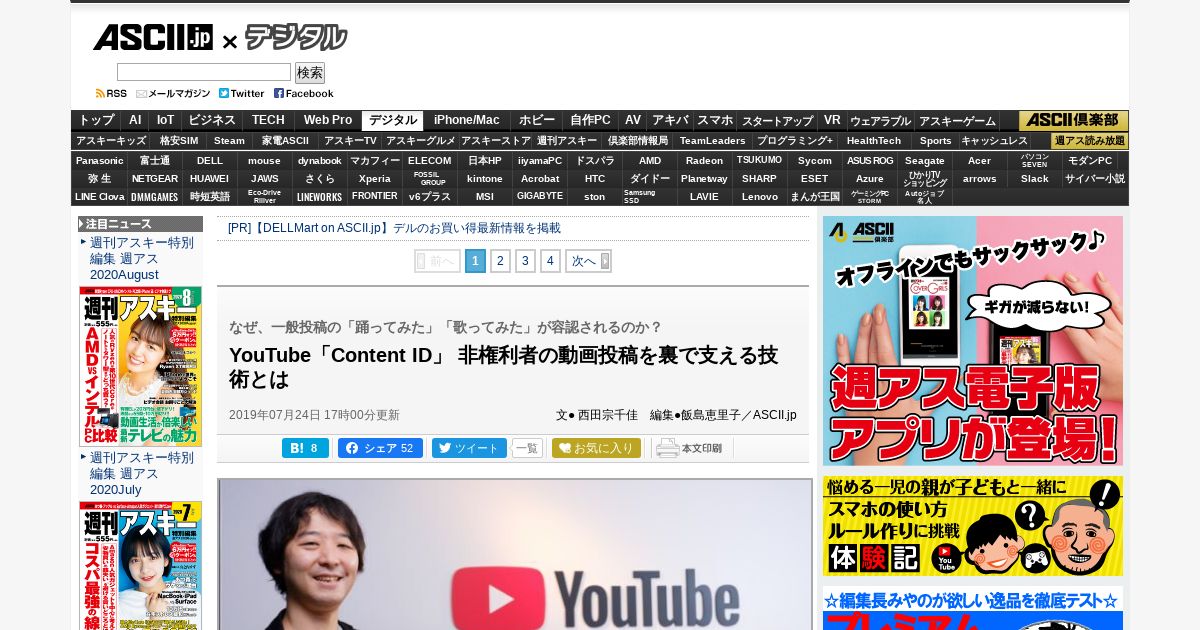Open the VR tab
The width and height of the screenshot is (1200, 630).
pyautogui.click(x=832, y=120)
